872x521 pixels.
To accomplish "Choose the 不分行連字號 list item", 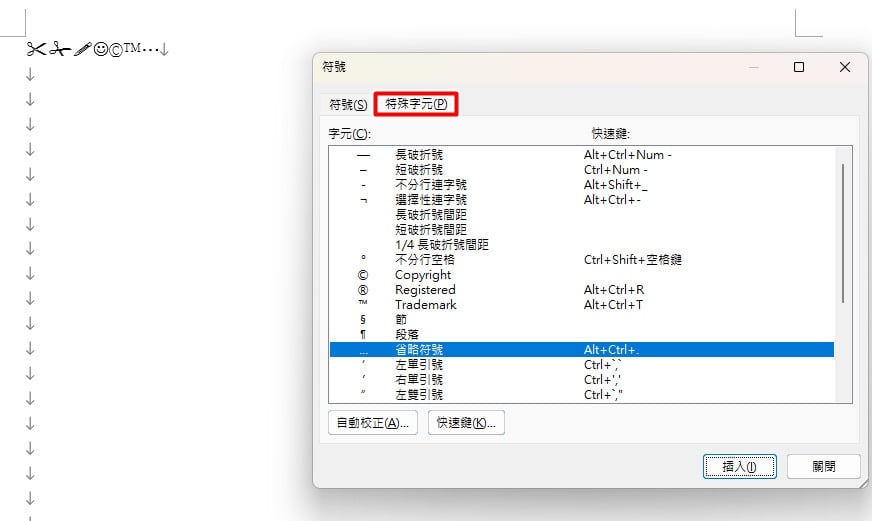I will click(582, 185).
